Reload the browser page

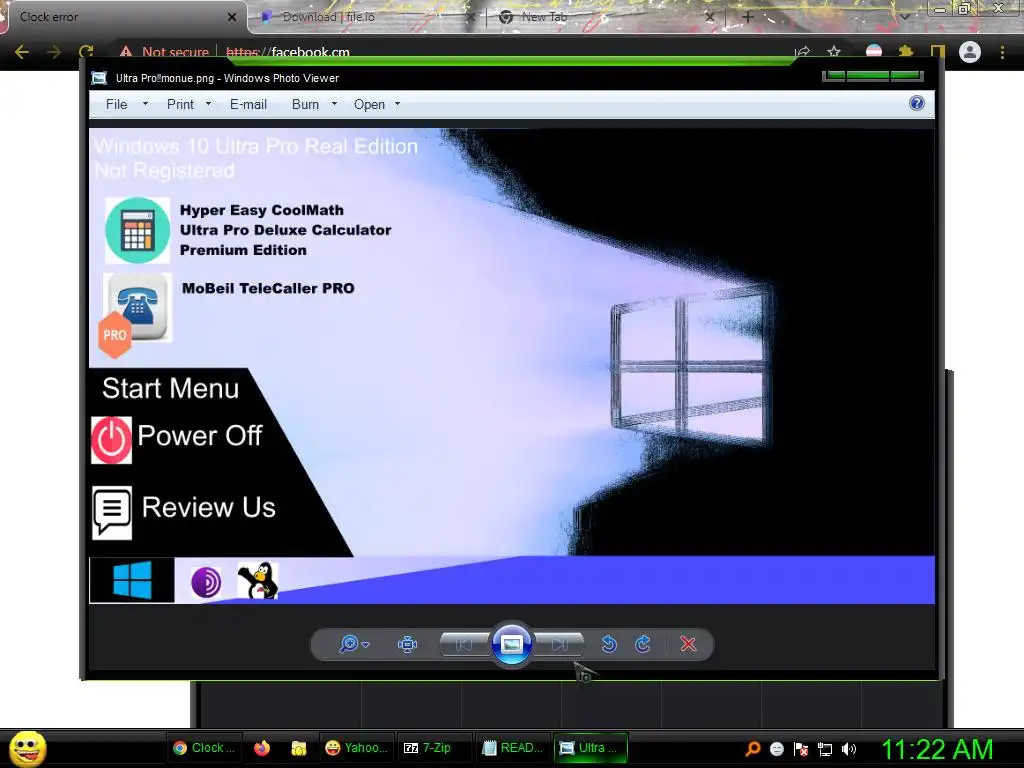(x=86, y=52)
